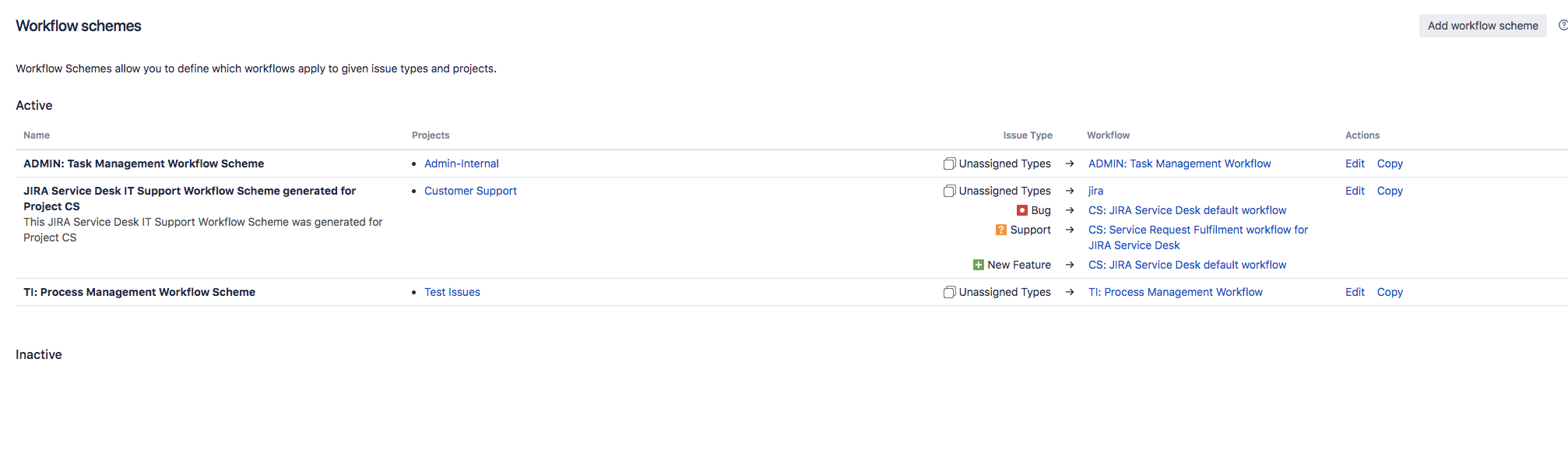Click the green New Feature issue type icon
The width and height of the screenshot is (1568, 475).
(979, 265)
